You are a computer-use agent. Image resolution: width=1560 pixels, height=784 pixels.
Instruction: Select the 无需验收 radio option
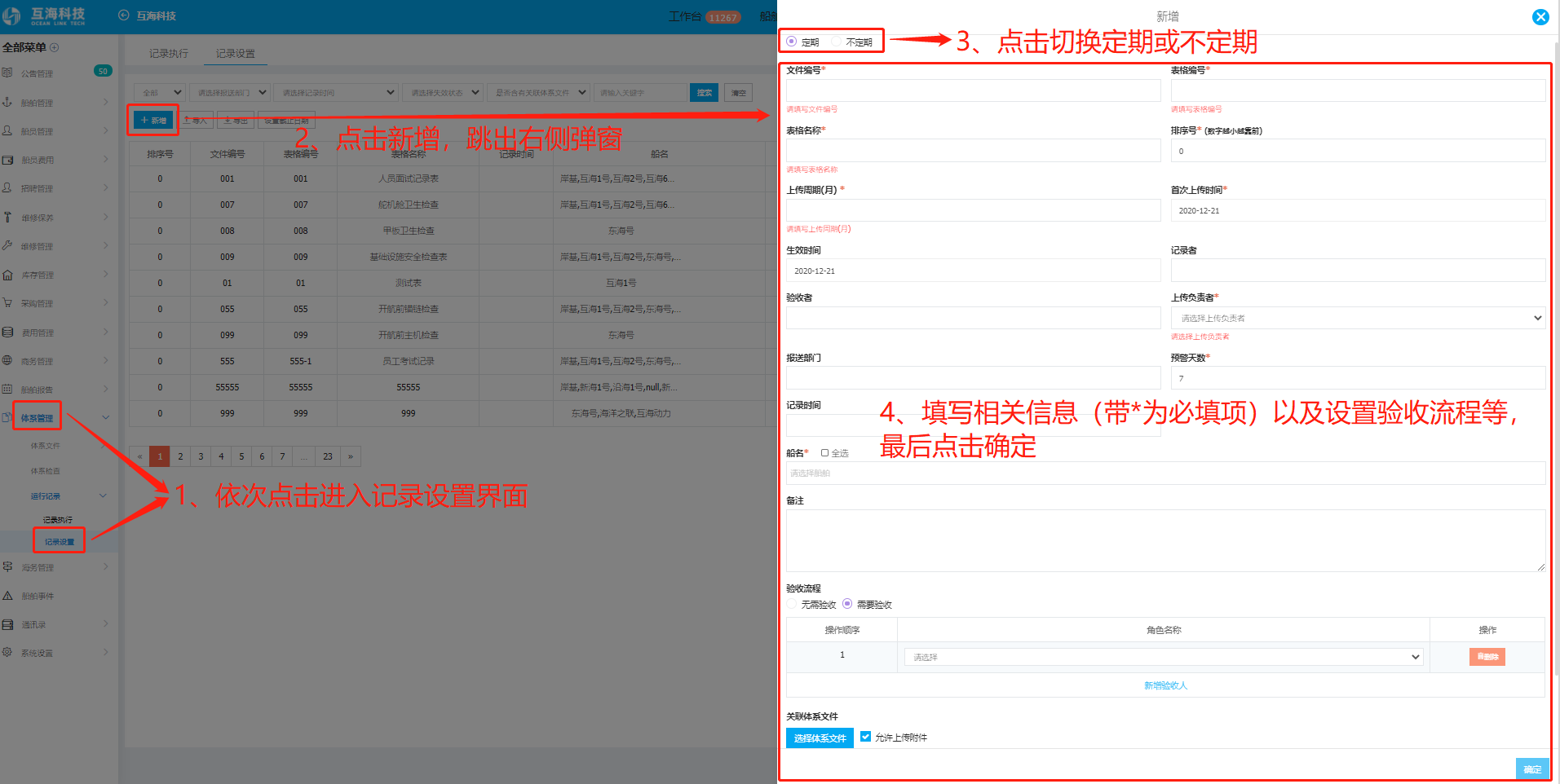coord(792,604)
